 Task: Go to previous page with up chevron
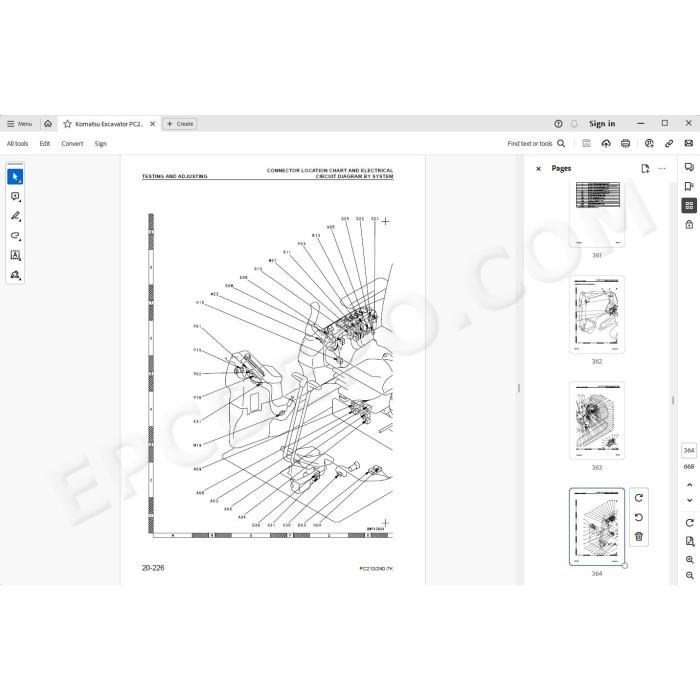click(x=689, y=485)
